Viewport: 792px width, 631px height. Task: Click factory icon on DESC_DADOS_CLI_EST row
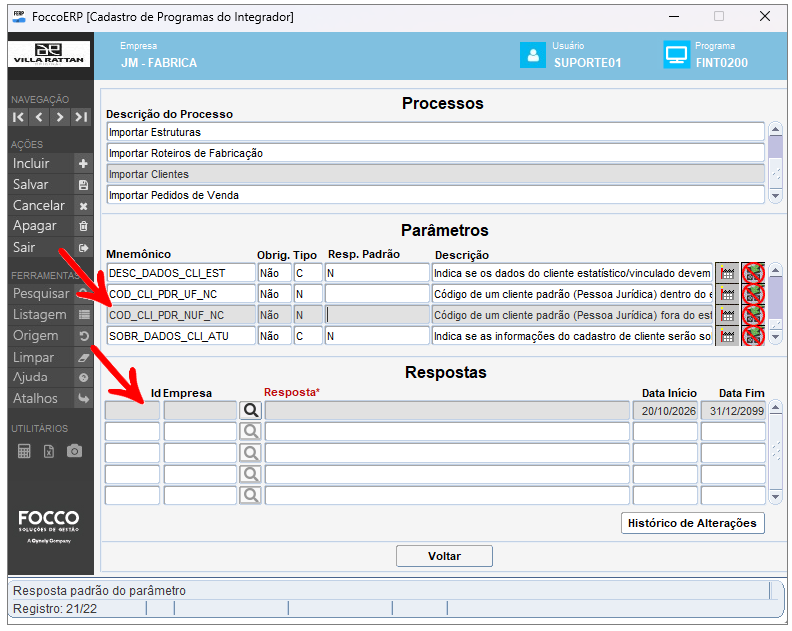[727, 273]
